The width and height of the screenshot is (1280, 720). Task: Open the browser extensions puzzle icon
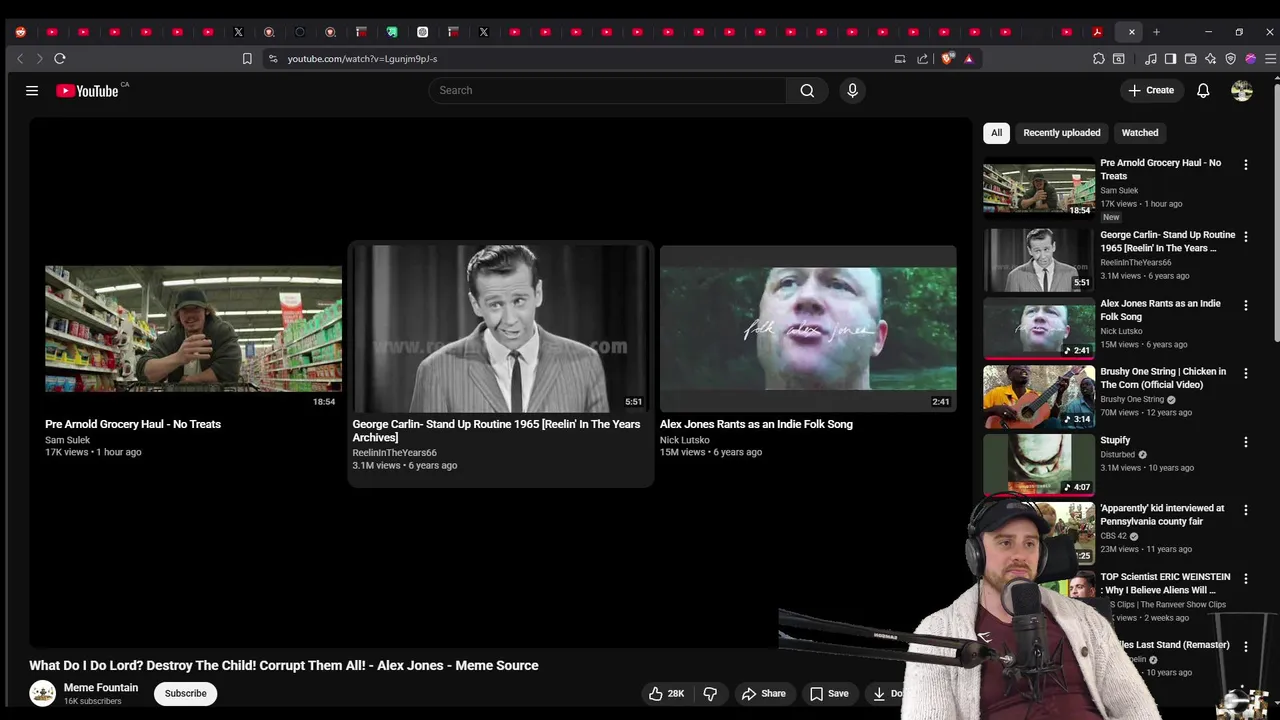pyautogui.click(x=1098, y=59)
